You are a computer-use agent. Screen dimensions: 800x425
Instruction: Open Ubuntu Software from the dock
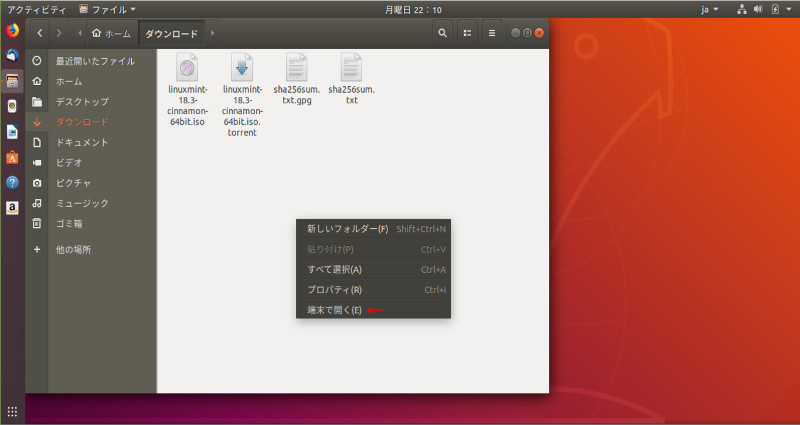pos(12,157)
